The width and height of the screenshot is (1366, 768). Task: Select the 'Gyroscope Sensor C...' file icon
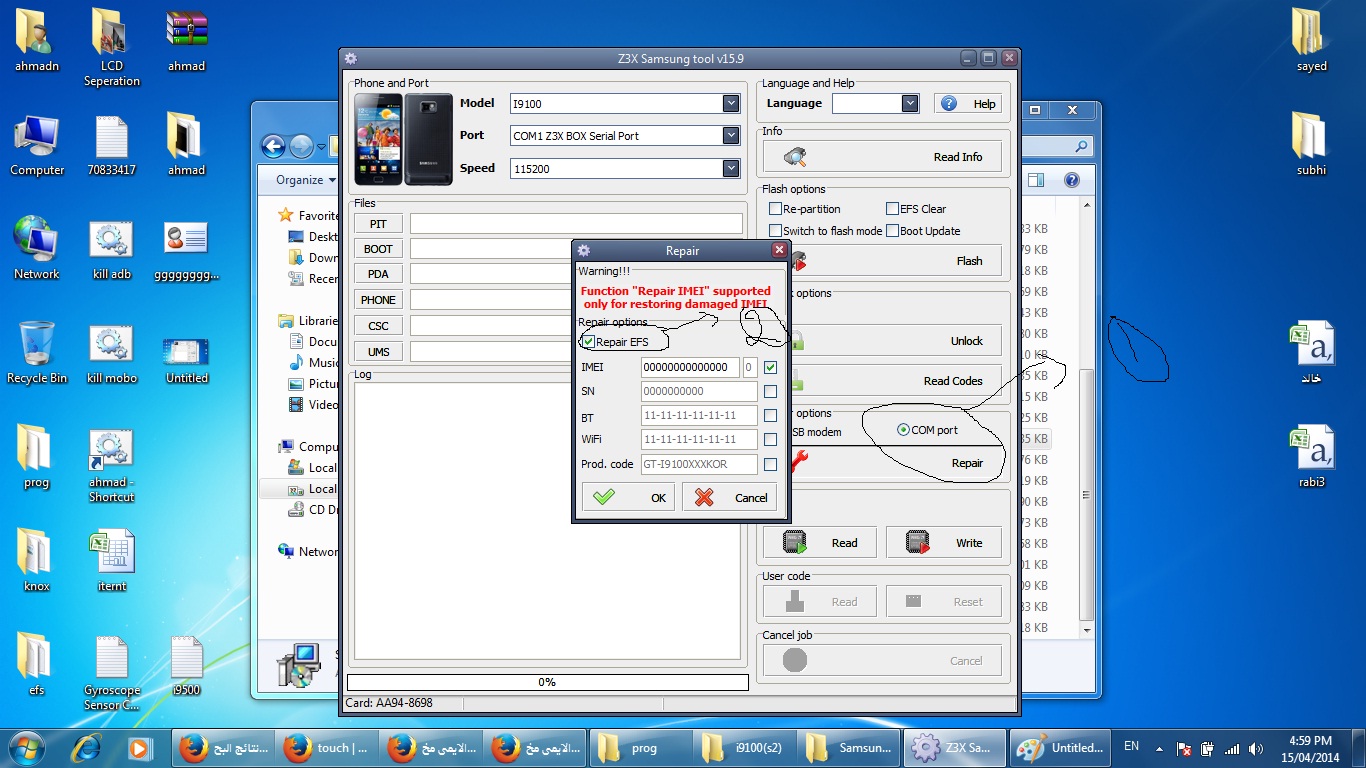pos(112,673)
